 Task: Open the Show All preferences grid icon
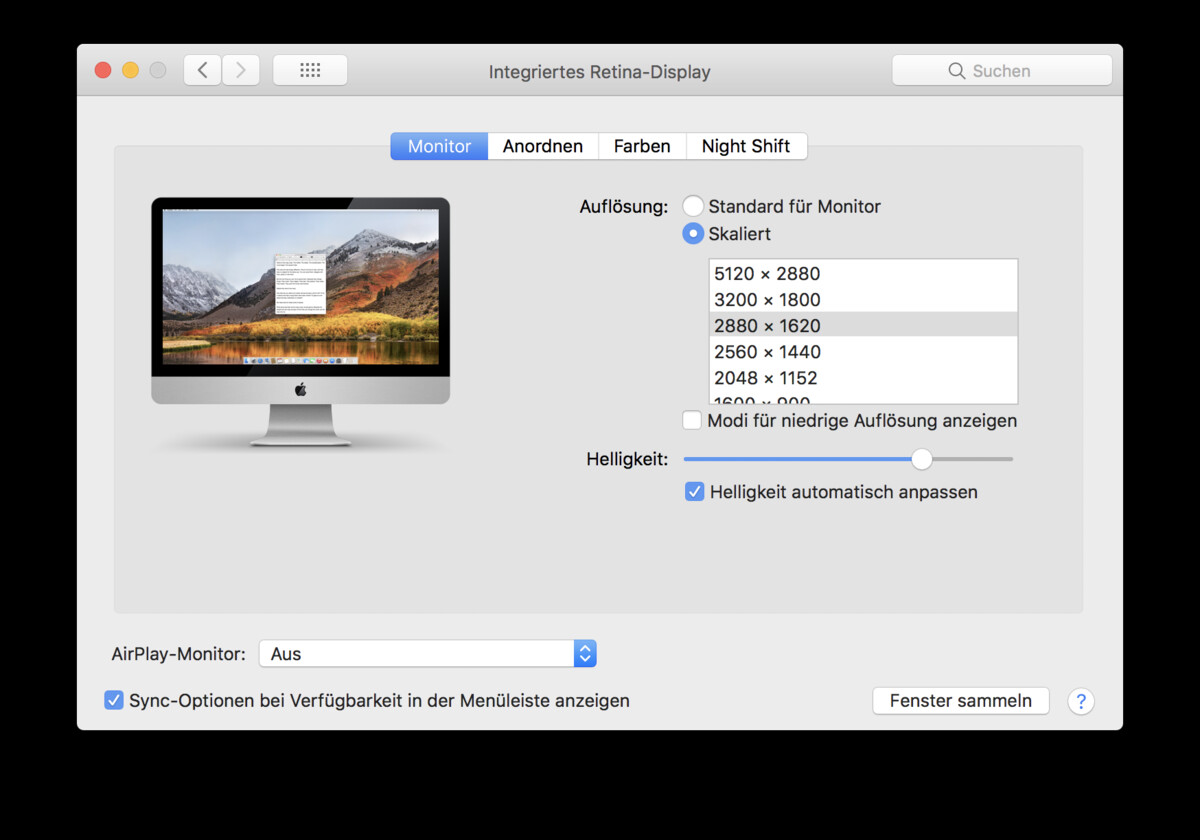[309, 70]
